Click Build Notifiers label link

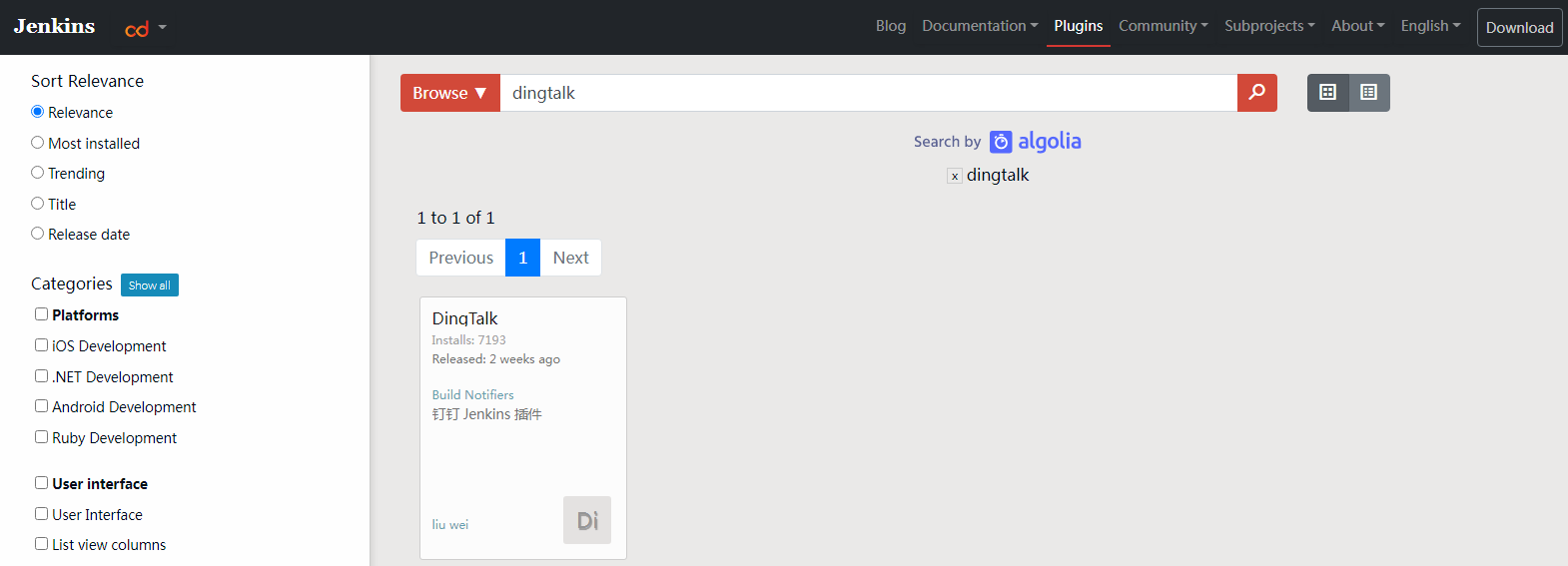click(472, 395)
